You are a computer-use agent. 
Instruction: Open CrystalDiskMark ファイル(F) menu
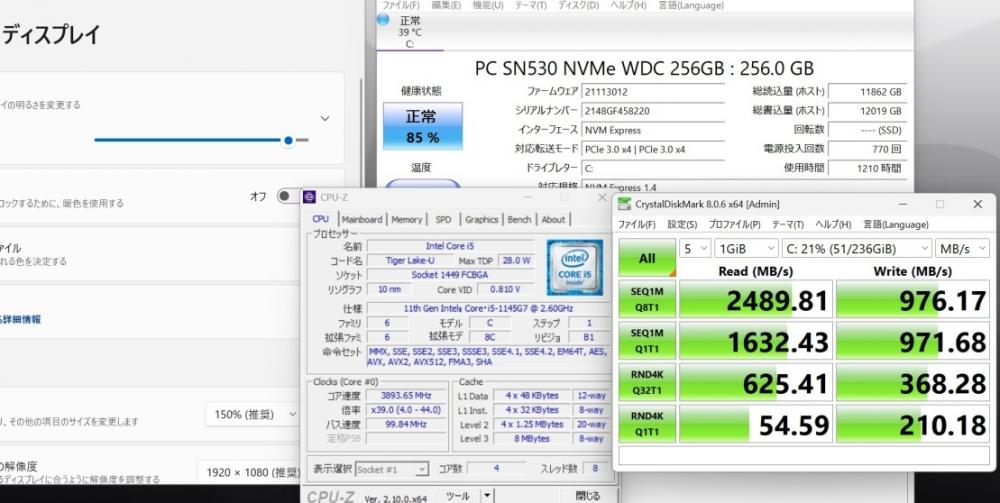pyautogui.click(x=636, y=225)
